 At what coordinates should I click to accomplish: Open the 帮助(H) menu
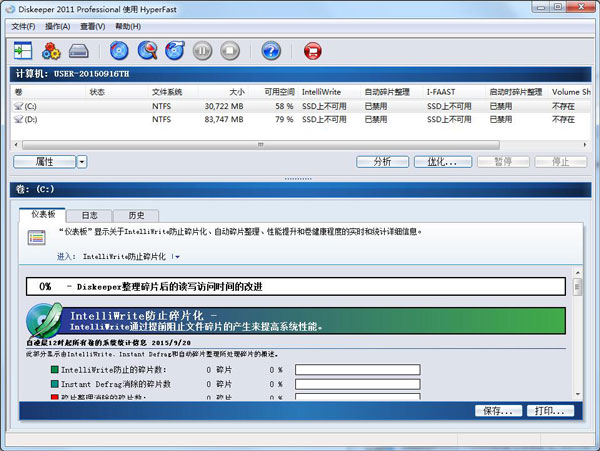128,26
